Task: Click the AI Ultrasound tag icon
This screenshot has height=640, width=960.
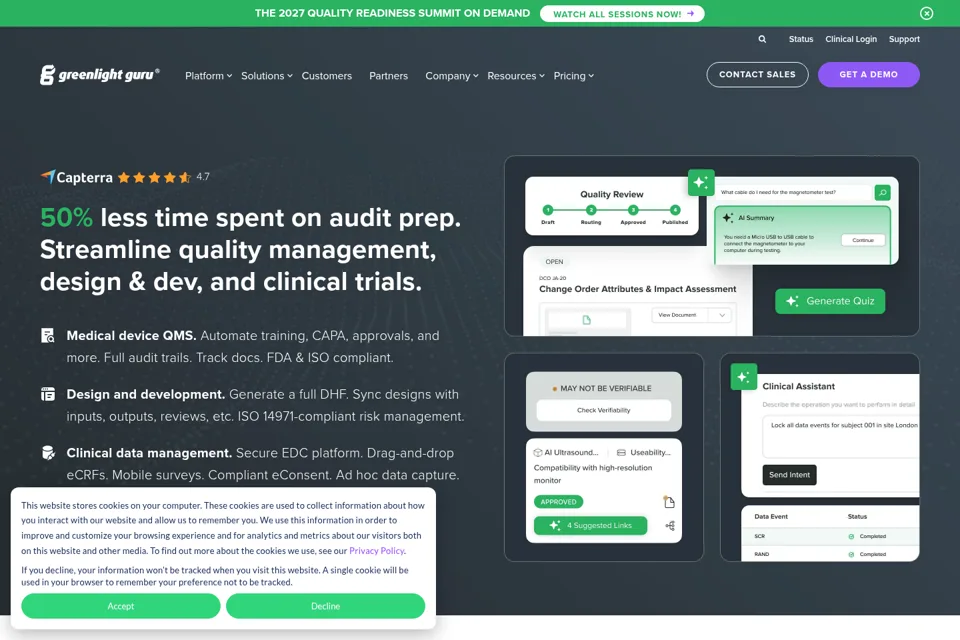Action: point(538,453)
